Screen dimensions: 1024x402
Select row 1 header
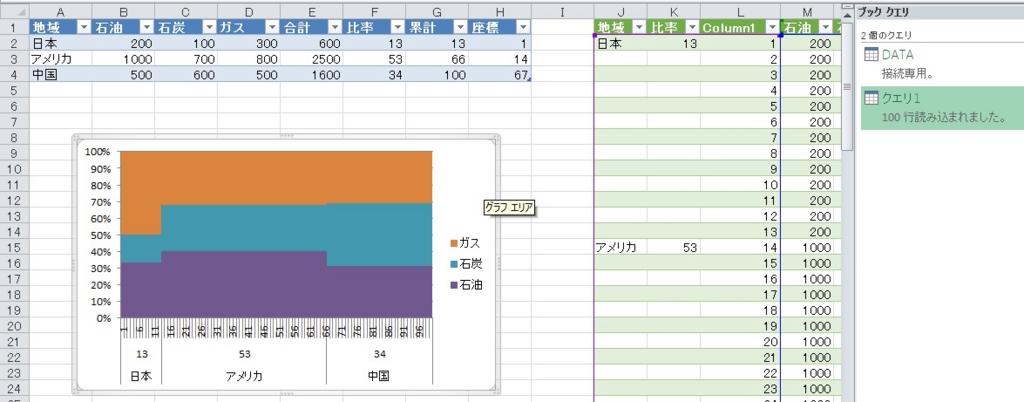pyautogui.click(x=14, y=27)
